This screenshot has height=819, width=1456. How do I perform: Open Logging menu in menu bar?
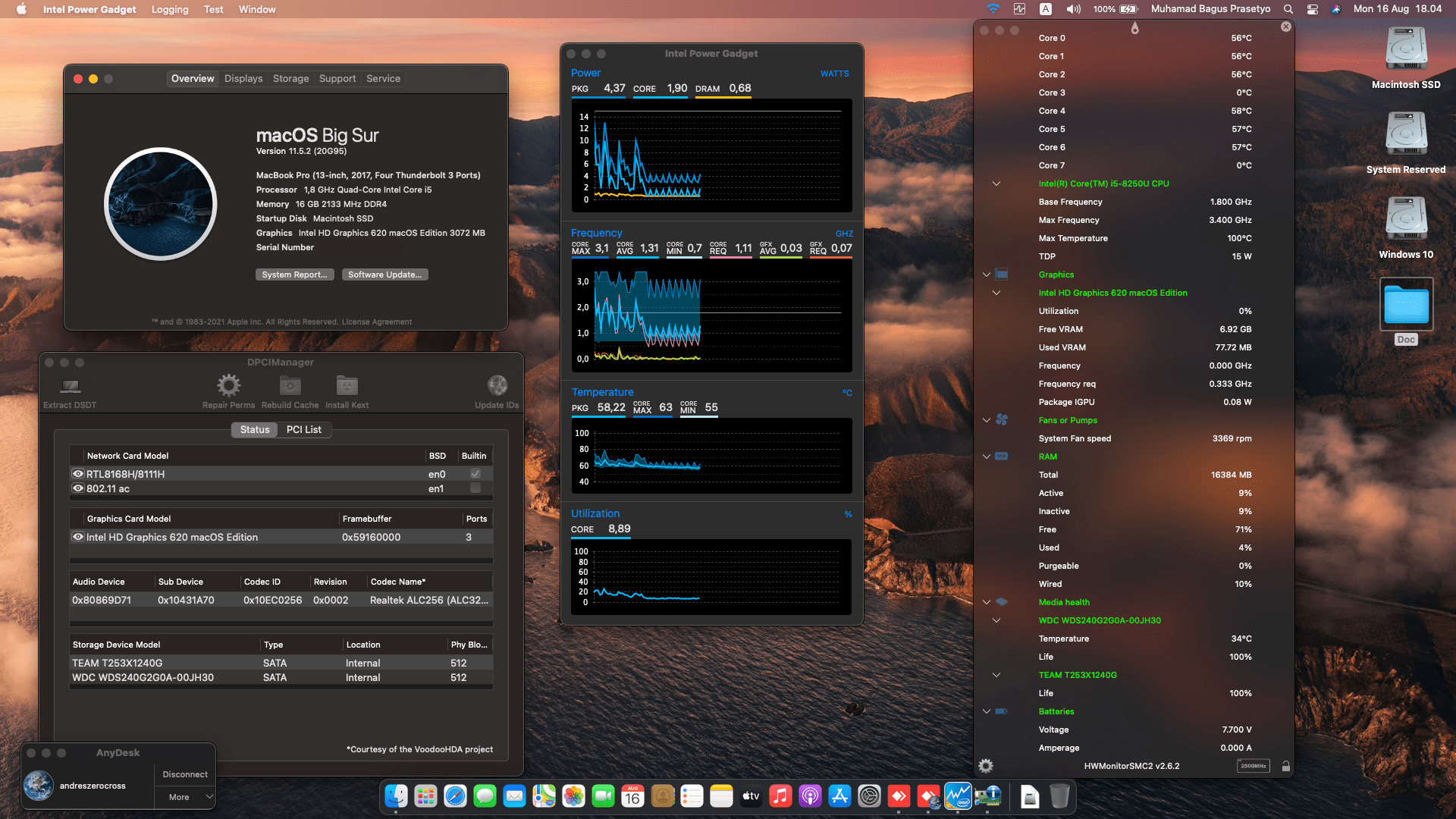coord(170,9)
